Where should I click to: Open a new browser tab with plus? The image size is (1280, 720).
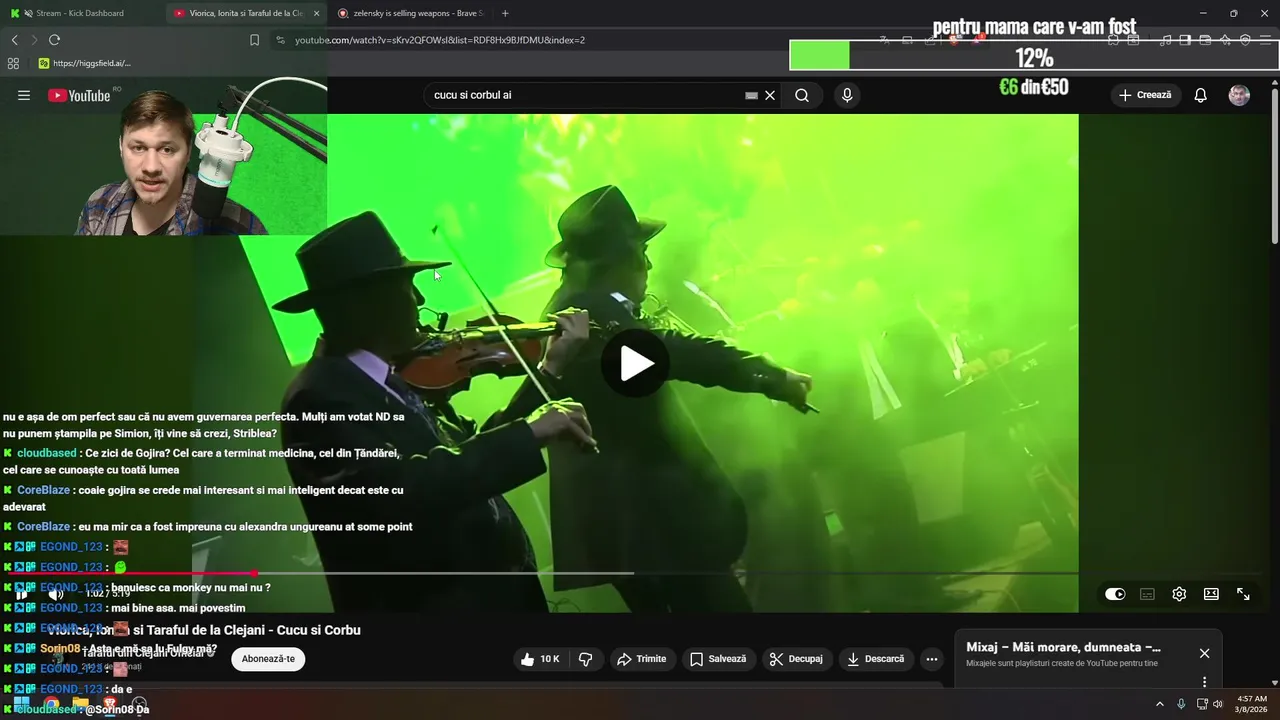tap(505, 13)
